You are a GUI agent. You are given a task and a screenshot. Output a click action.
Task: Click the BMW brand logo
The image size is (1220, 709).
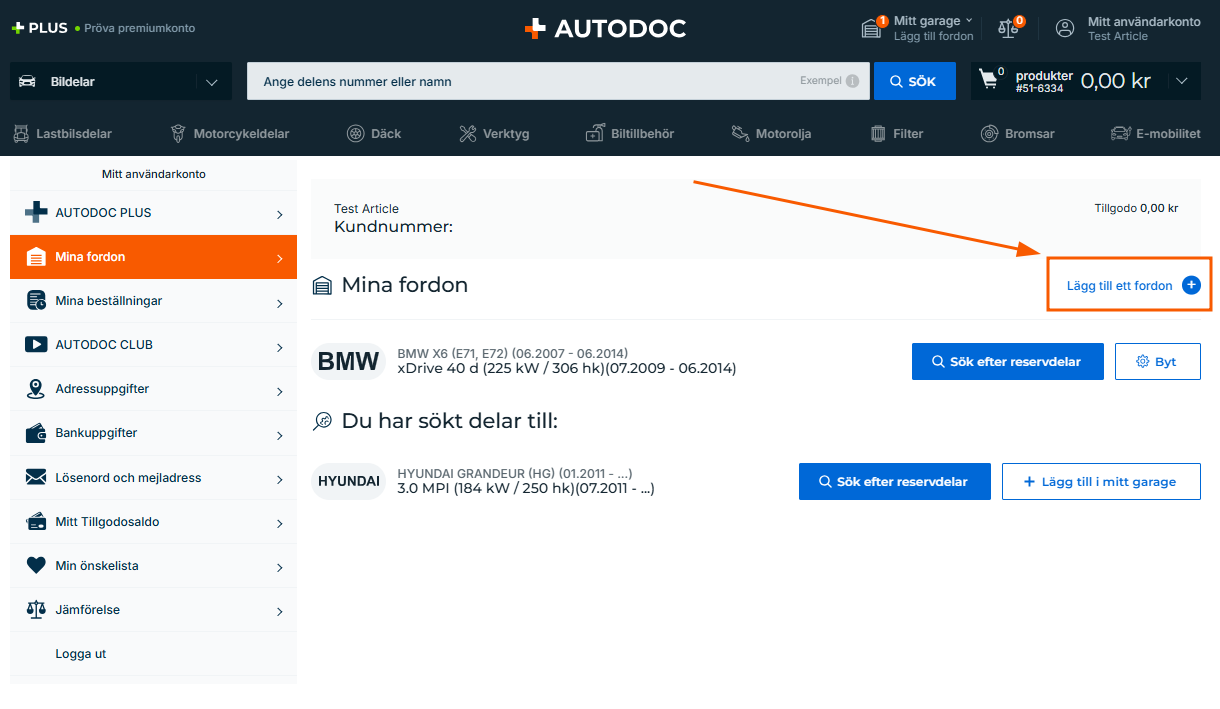click(348, 361)
